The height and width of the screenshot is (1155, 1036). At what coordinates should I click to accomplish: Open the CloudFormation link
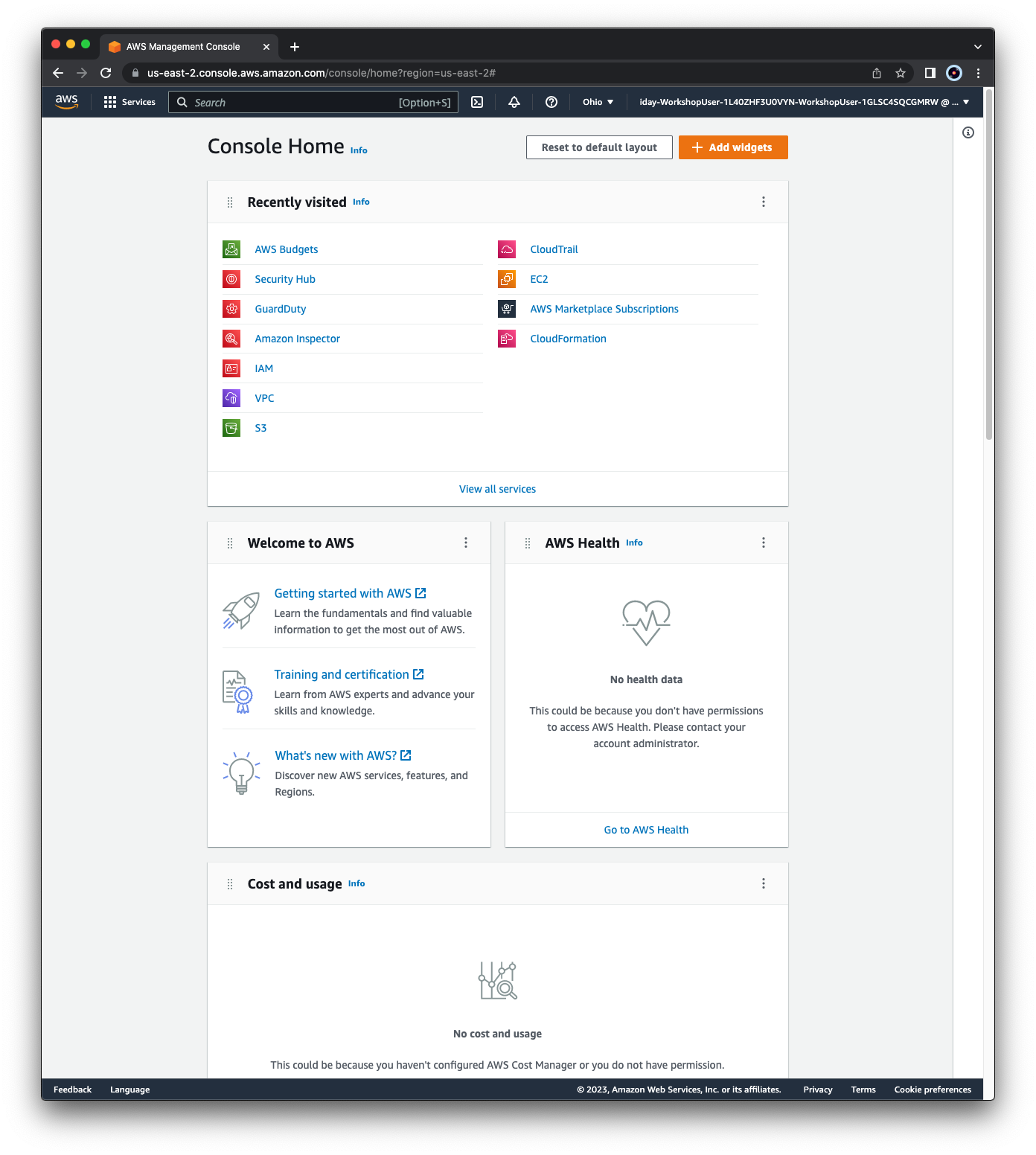(568, 339)
